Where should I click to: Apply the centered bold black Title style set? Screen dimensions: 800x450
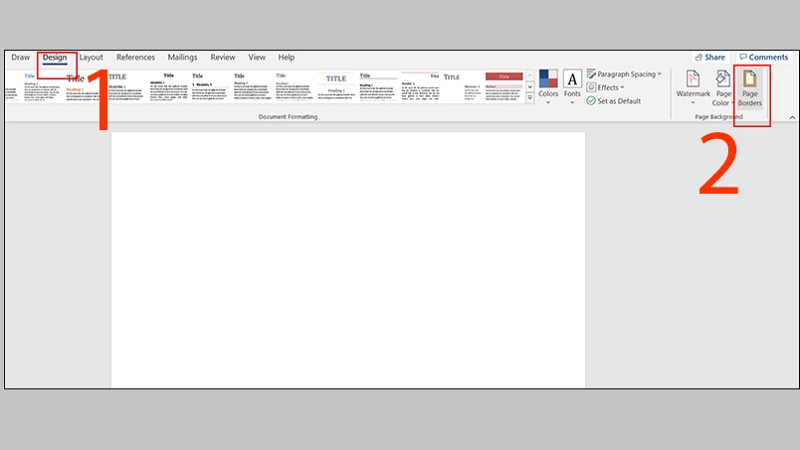(169, 87)
